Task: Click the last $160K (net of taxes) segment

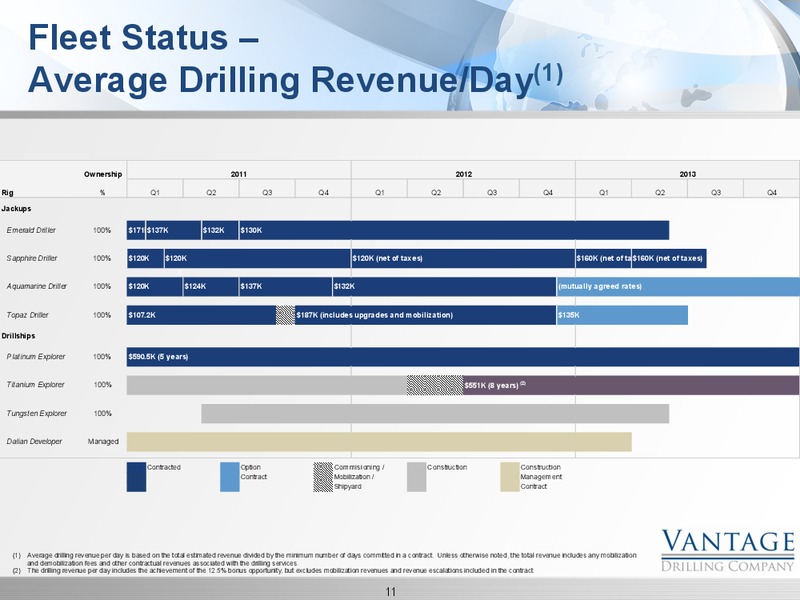Action: tap(669, 258)
